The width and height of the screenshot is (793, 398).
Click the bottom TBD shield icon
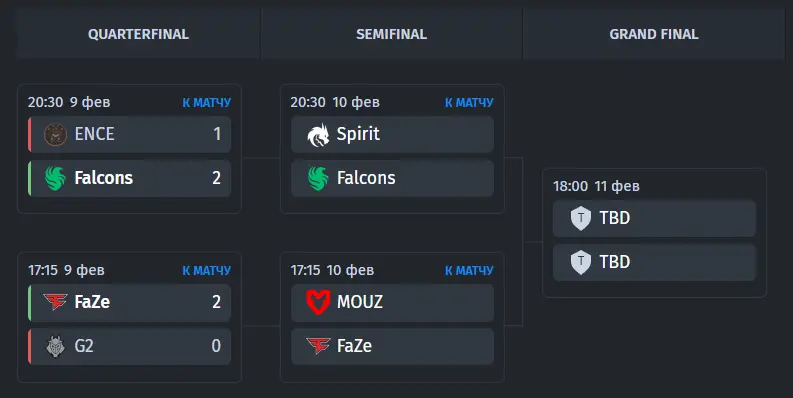pyautogui.click(x=581, y=262)
